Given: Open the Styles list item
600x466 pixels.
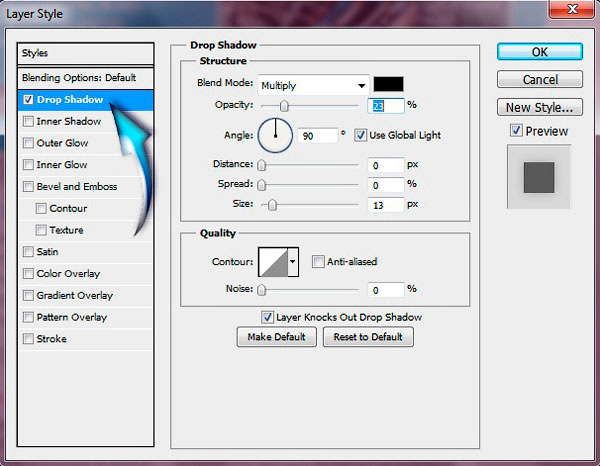Looking at the screenshot, I should click(x=86, y=53).
